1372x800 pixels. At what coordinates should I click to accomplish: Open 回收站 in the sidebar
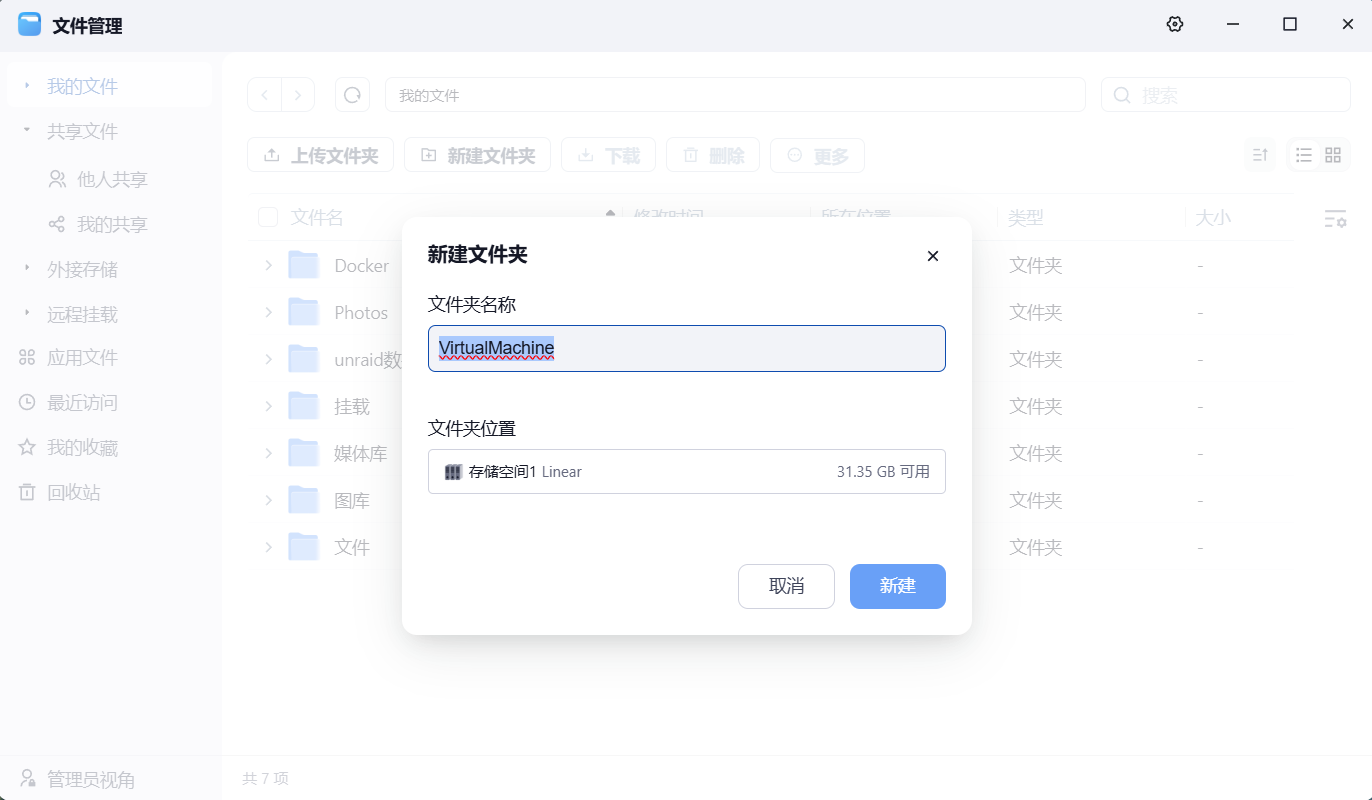(73, 492)
